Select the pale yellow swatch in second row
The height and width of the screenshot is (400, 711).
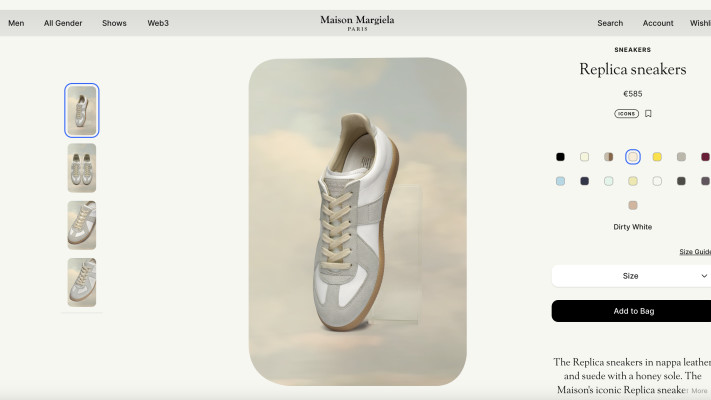tap(633, 181)
